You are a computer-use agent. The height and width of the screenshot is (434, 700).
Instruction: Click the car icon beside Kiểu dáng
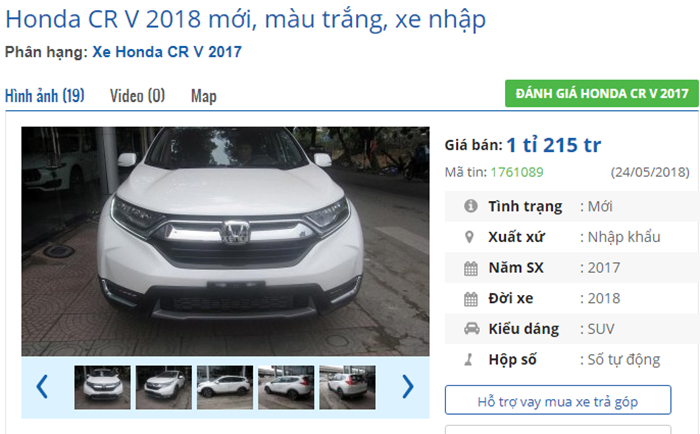tap(471, 329)
